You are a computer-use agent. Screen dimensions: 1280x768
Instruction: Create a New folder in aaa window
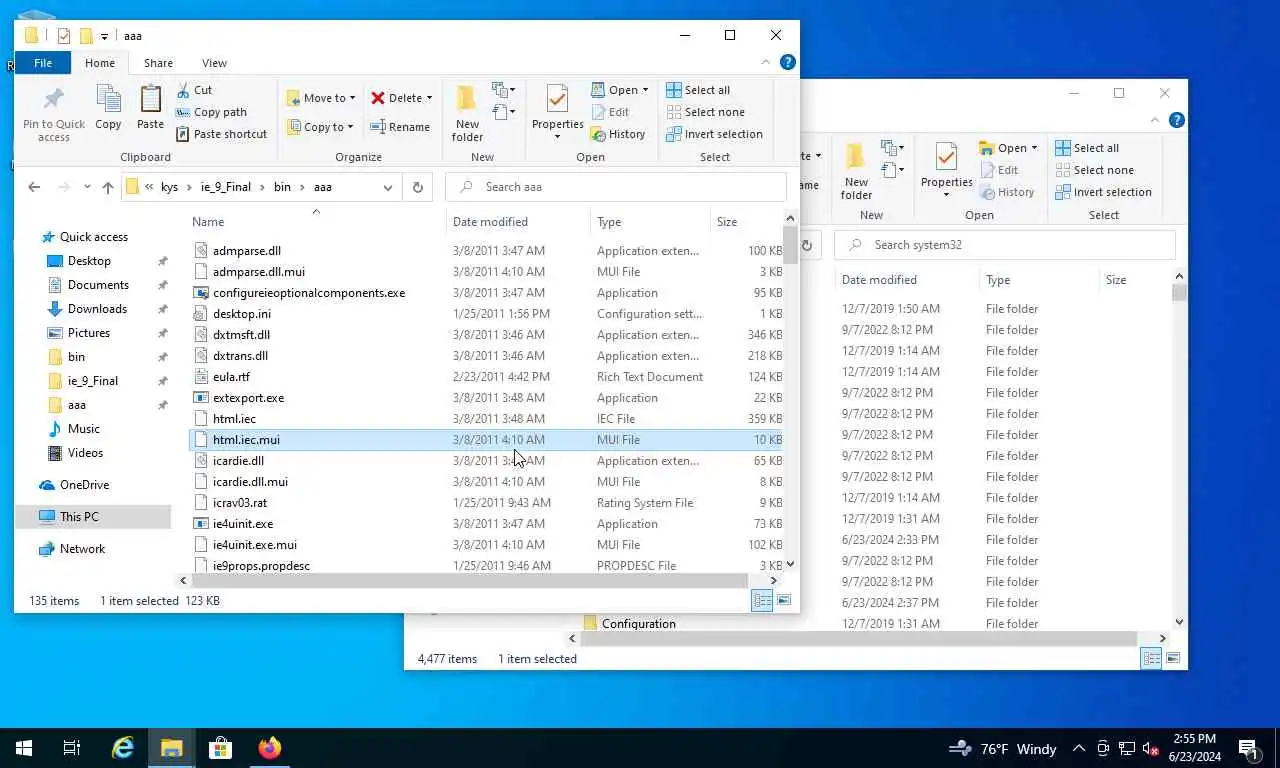coord(467,113)
